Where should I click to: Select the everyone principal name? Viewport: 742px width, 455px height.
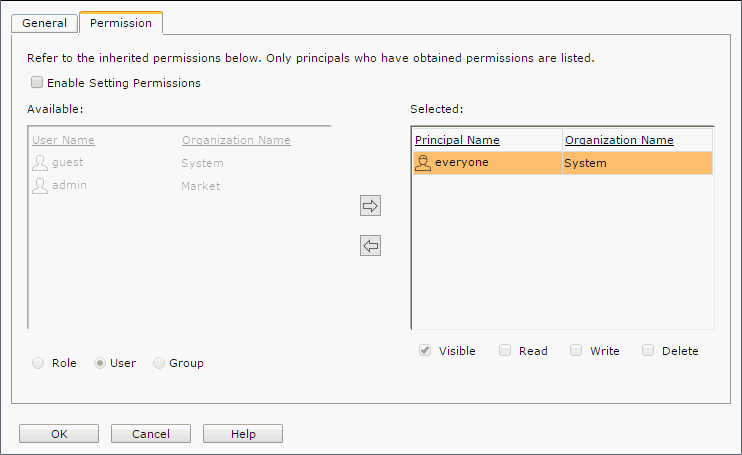[x=461, y=162]
